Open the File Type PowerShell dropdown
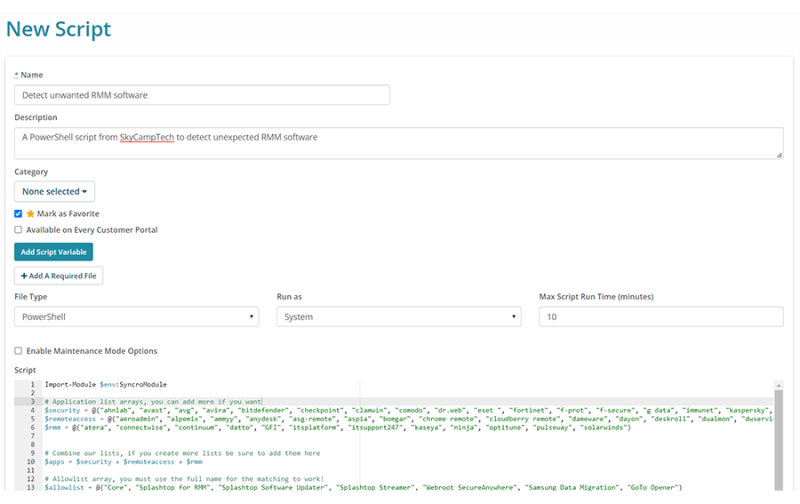The width and height of the screenshot is (800, 504). 136,317
